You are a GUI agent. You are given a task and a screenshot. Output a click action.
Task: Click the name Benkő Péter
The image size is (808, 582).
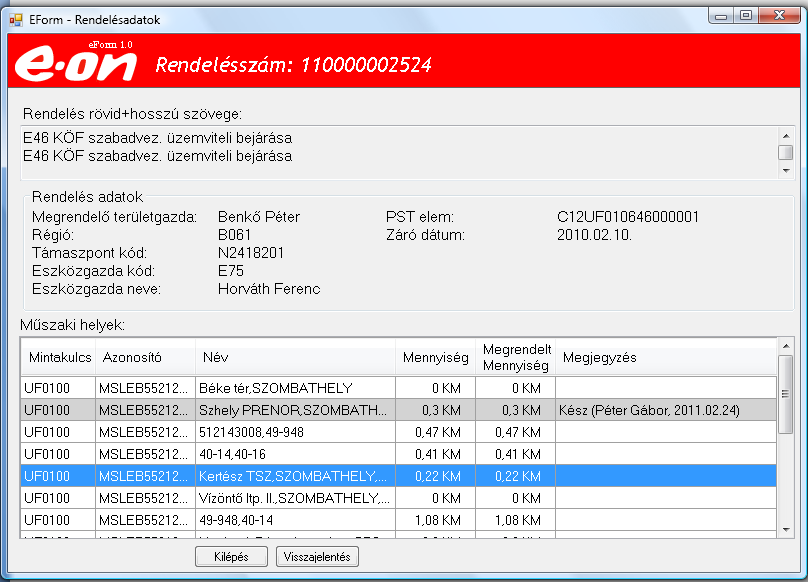click(259, 217)
